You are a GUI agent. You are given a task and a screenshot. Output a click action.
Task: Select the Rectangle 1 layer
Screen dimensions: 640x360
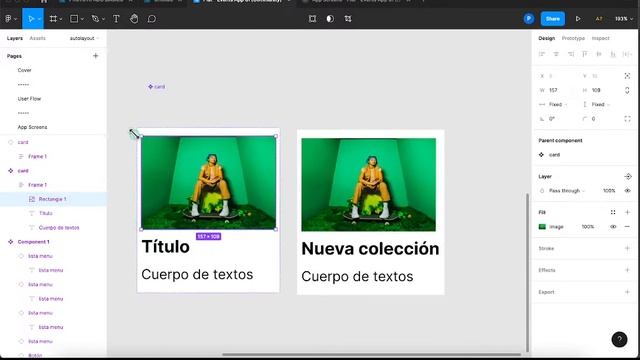tap(53, 199)
